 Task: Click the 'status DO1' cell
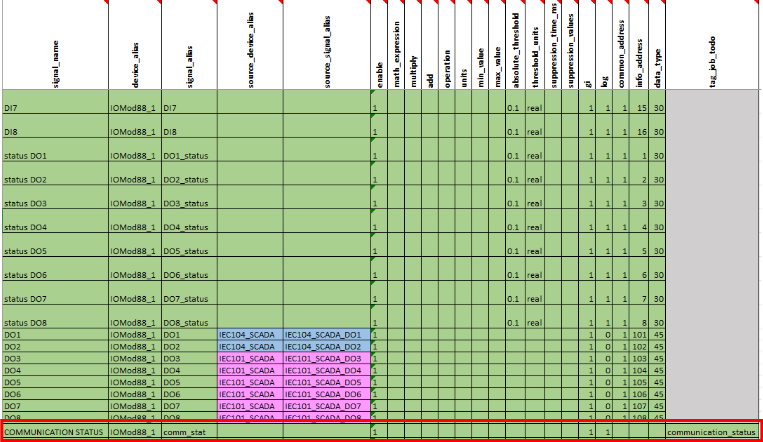pos(55,149)
